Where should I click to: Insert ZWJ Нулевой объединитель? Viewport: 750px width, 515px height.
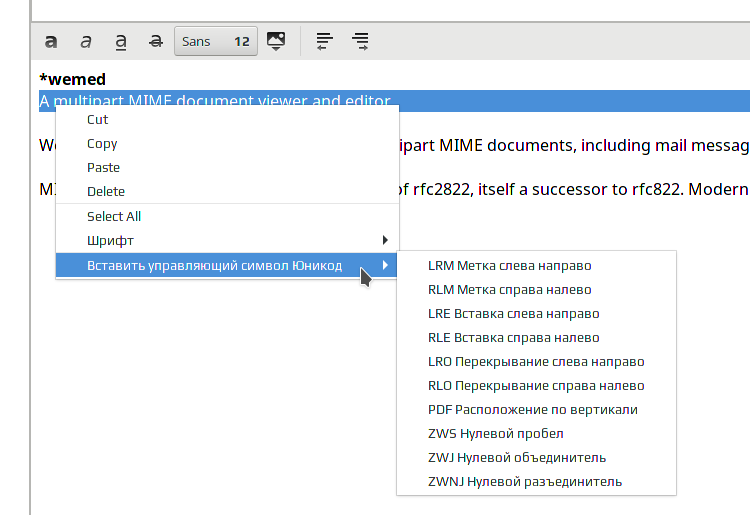click(x=536, y=458)
